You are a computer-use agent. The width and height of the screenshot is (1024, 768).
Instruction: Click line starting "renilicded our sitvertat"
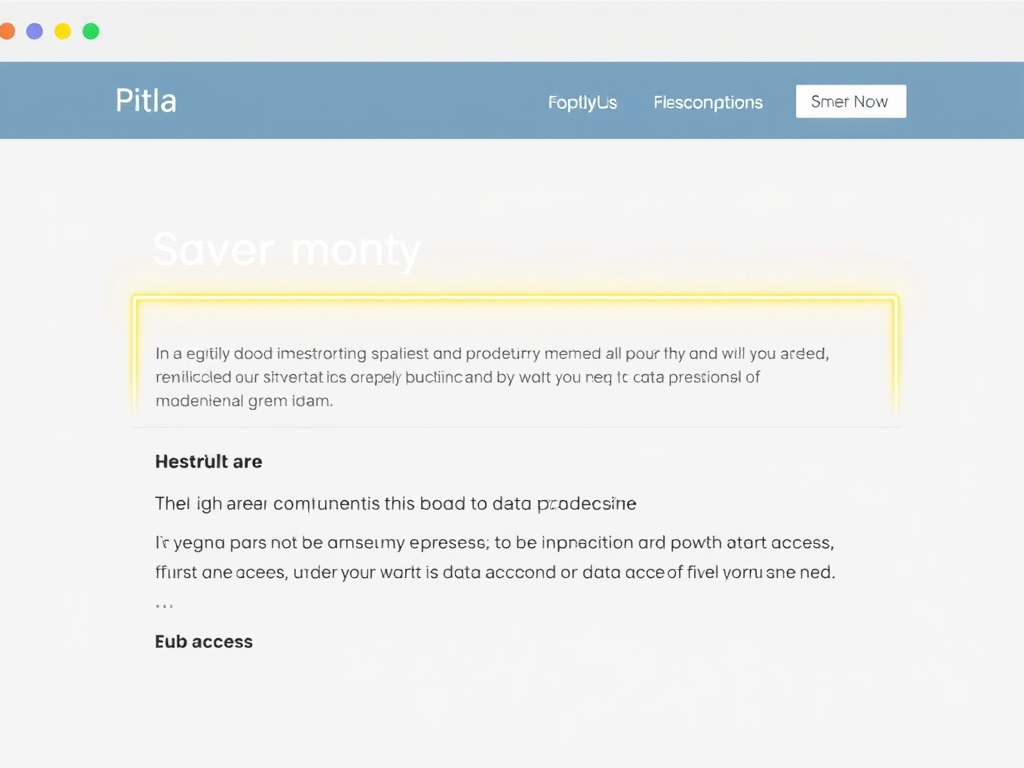tap(458, 377)
